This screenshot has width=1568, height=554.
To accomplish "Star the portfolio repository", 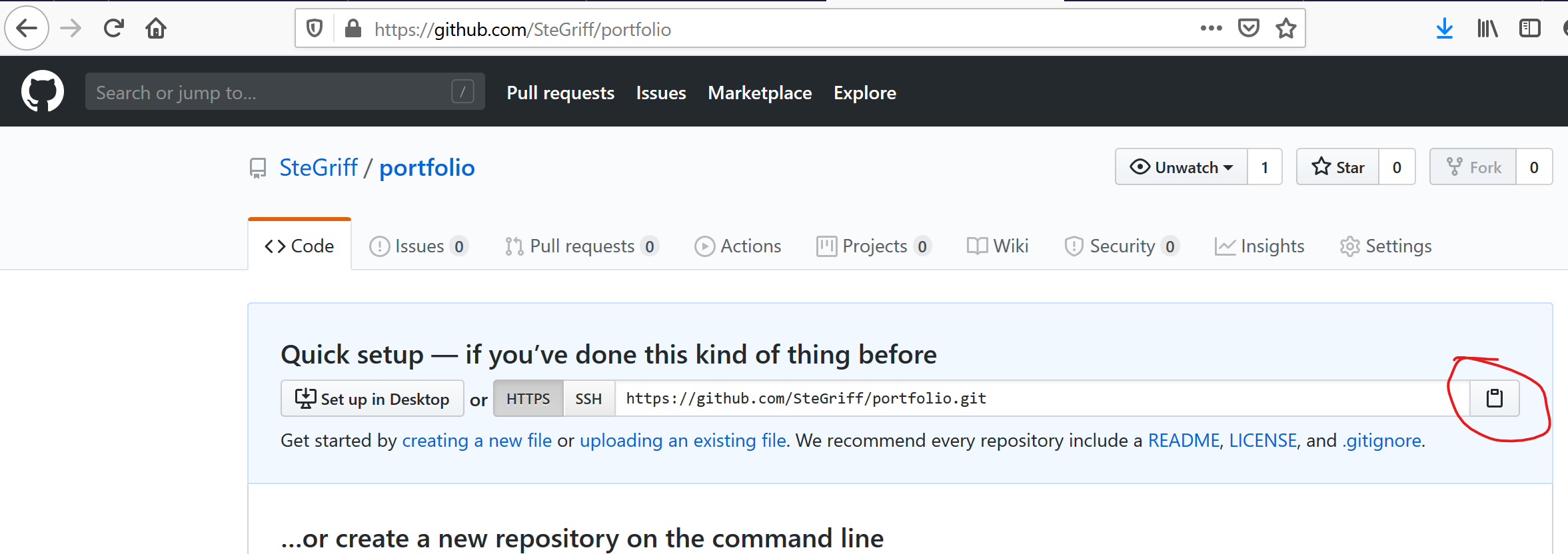I will [1338, 167].
